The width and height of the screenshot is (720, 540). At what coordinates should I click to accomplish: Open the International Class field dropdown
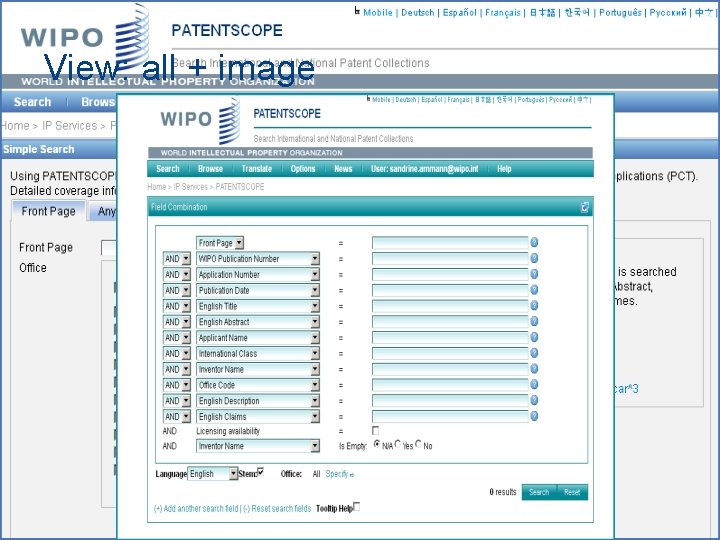pos(258,354)
